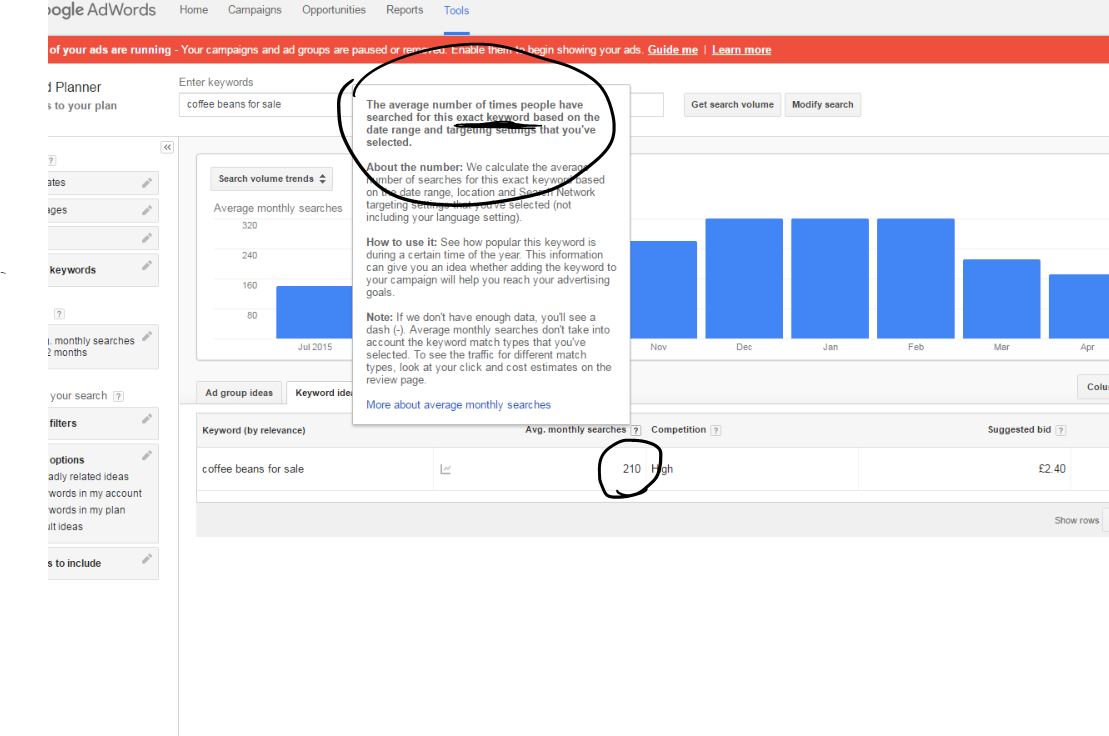Click the help icon beside 'your search'
The image size is (1109, 736).
pos(118,397)
